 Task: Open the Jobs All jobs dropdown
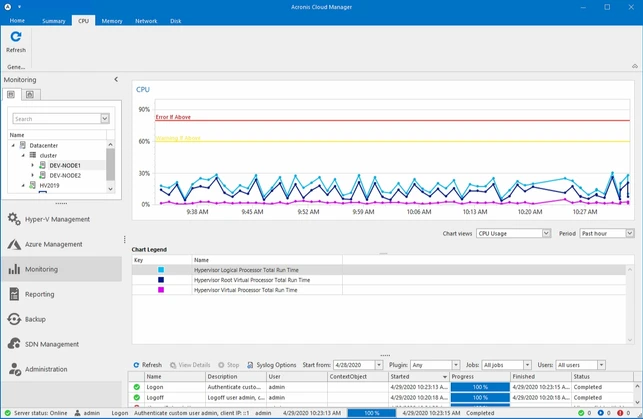point(527,365)
